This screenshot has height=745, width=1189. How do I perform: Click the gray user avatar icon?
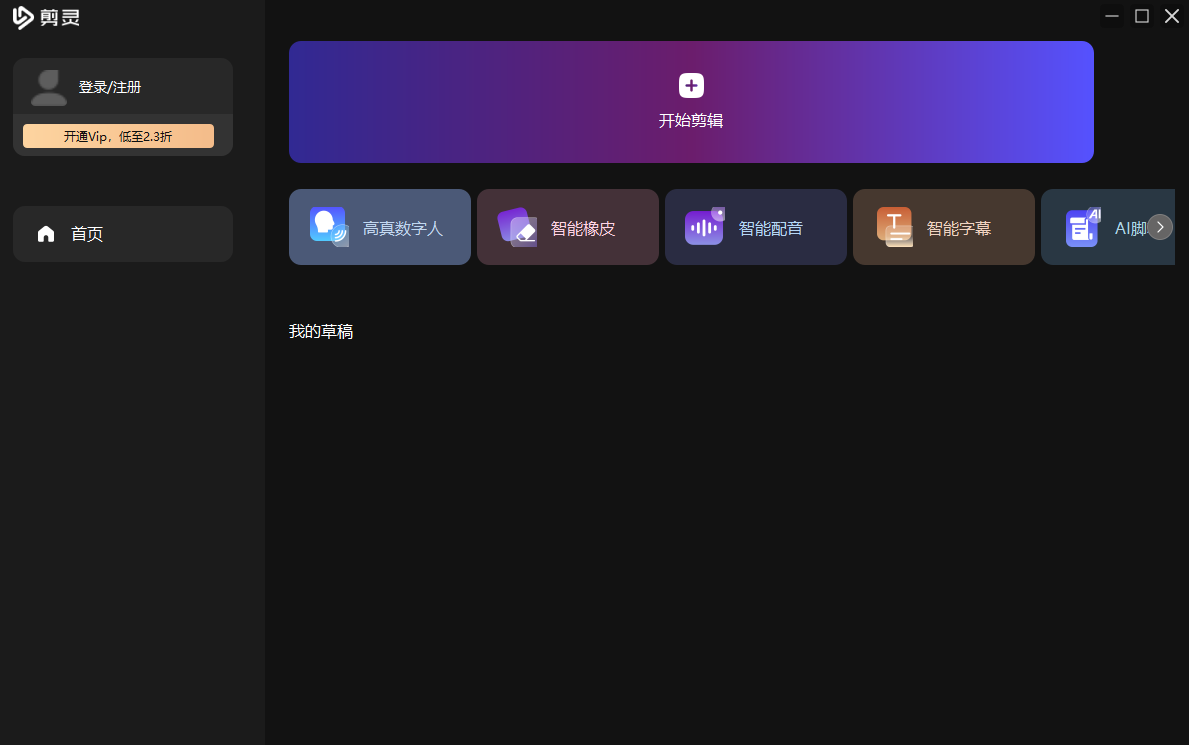click(x=48, y=88)
